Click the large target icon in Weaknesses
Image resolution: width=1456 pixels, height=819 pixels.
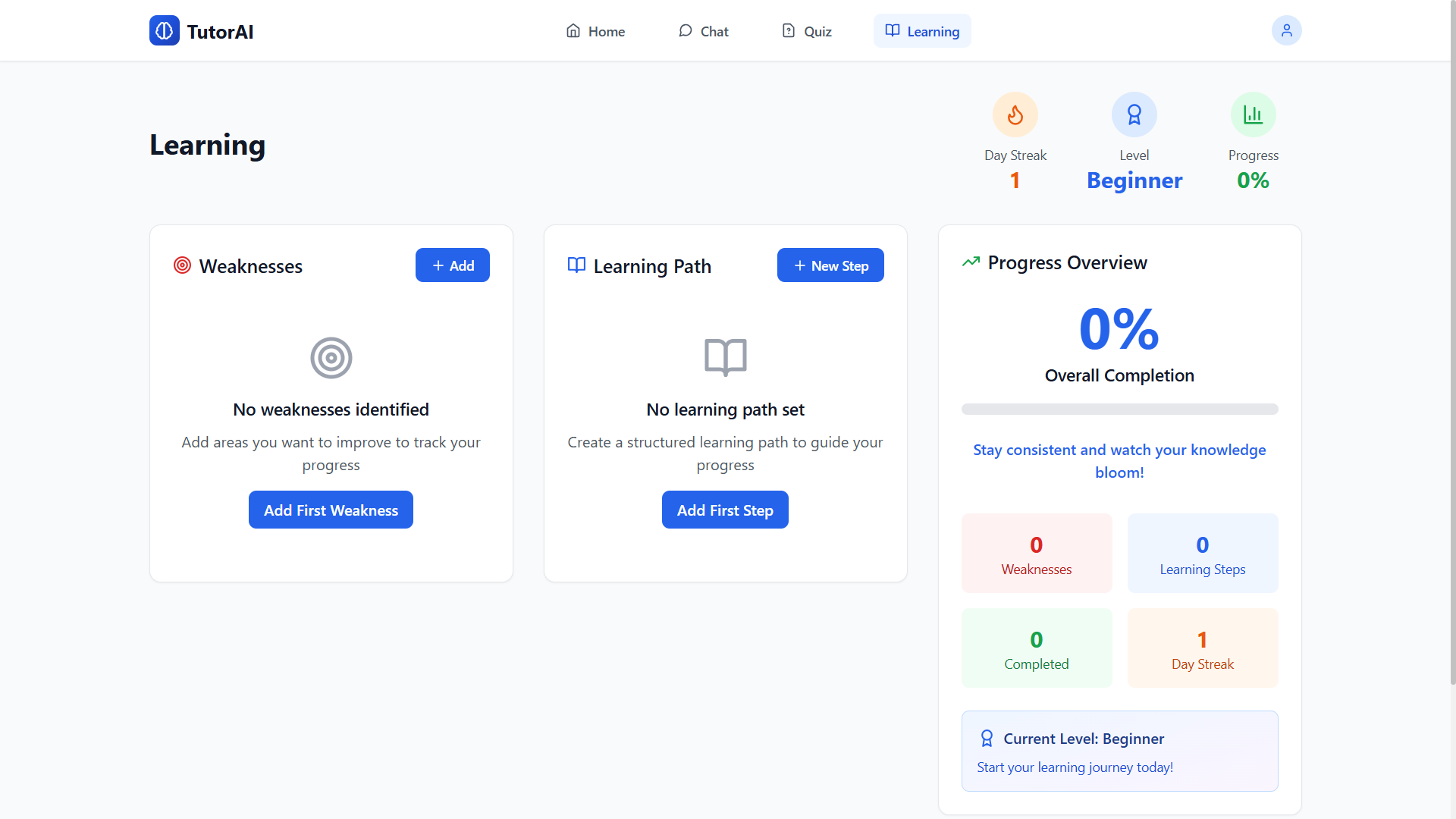coord(331,358)
